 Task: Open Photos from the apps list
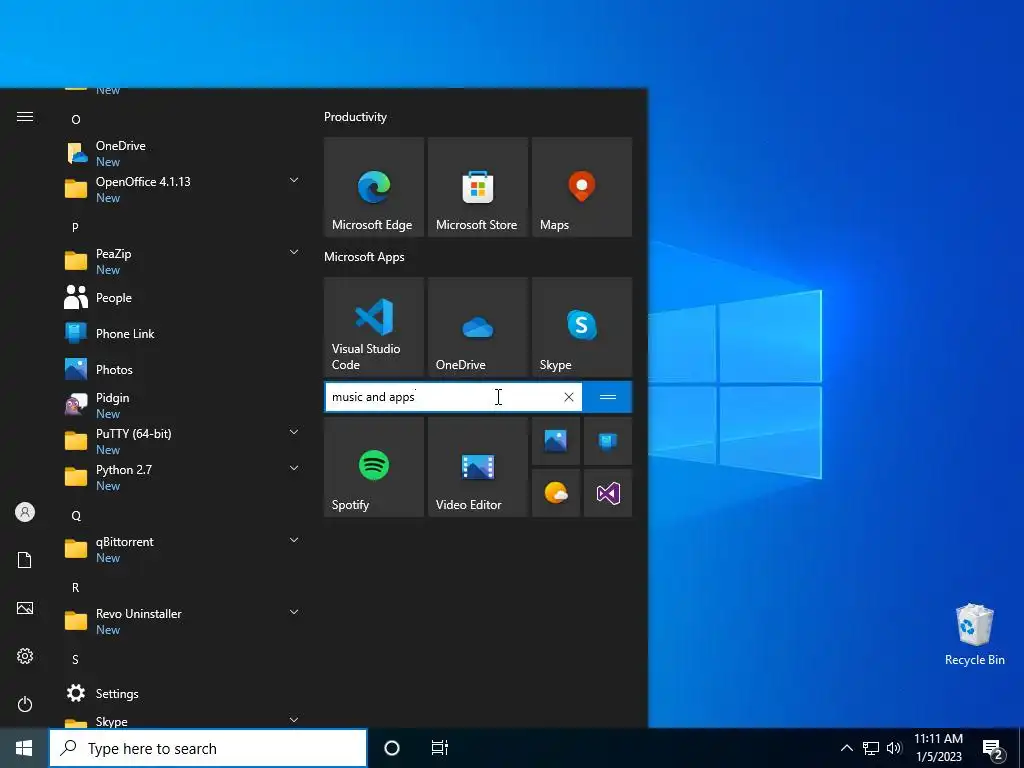[x=183, y=370]
